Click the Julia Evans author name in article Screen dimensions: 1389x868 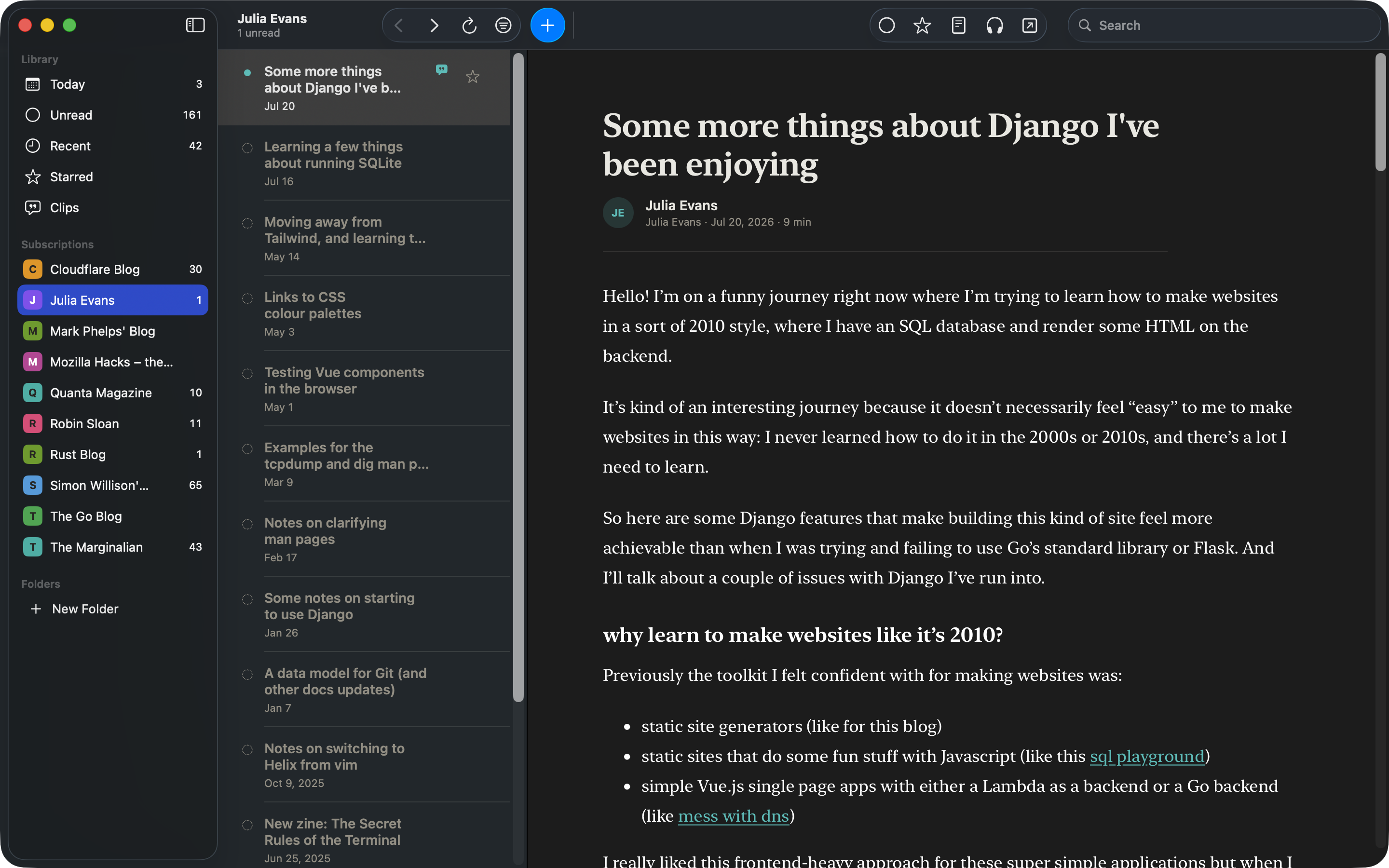pyautogui.click(x=681, y=205)
